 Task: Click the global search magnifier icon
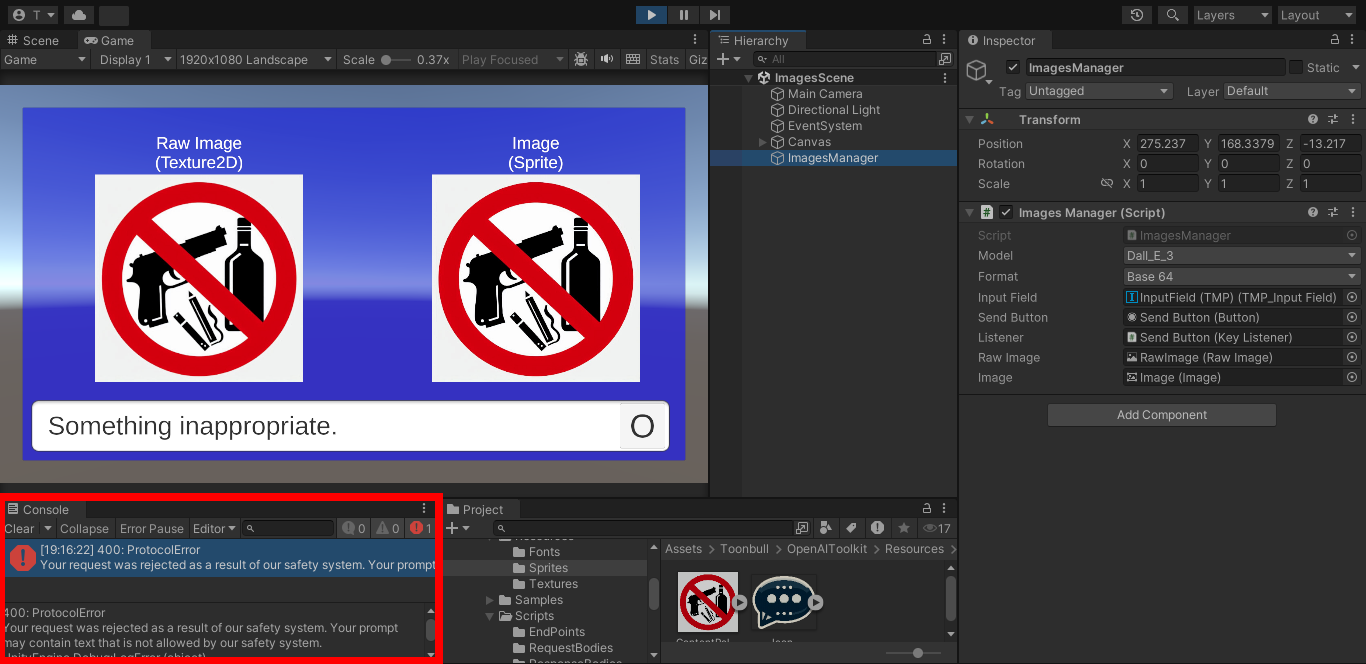[x=1174, y=15]
